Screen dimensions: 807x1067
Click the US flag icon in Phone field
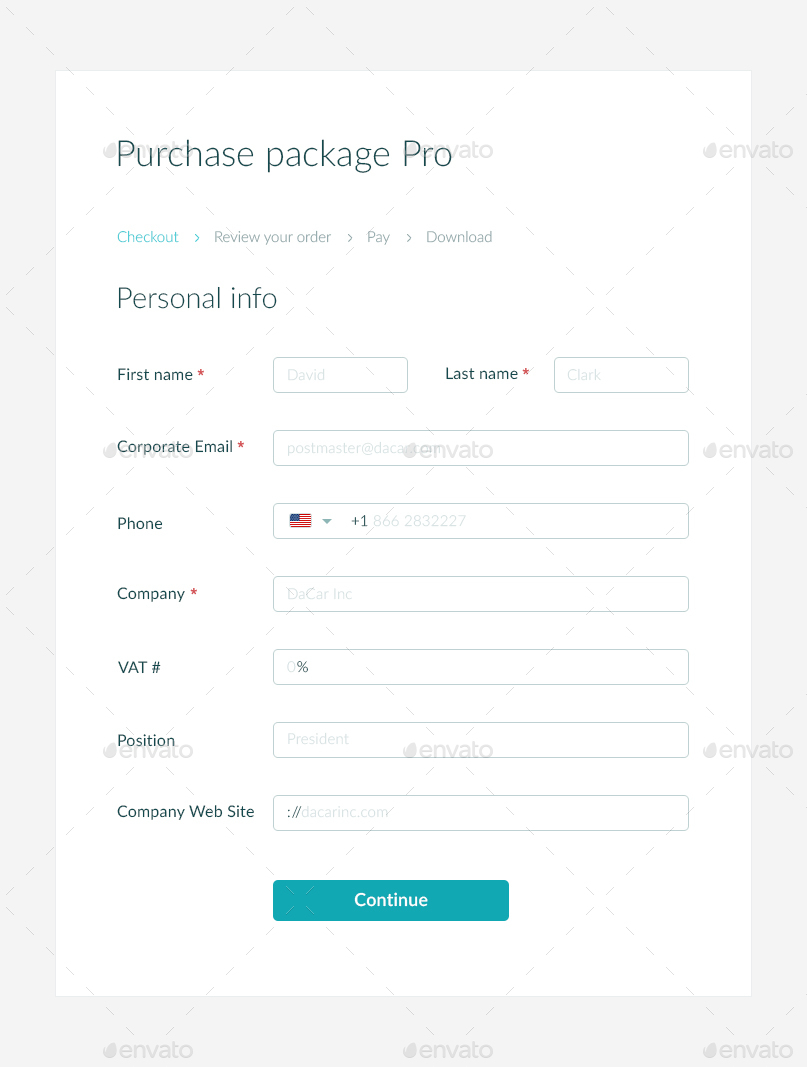(x=300, y=521)
